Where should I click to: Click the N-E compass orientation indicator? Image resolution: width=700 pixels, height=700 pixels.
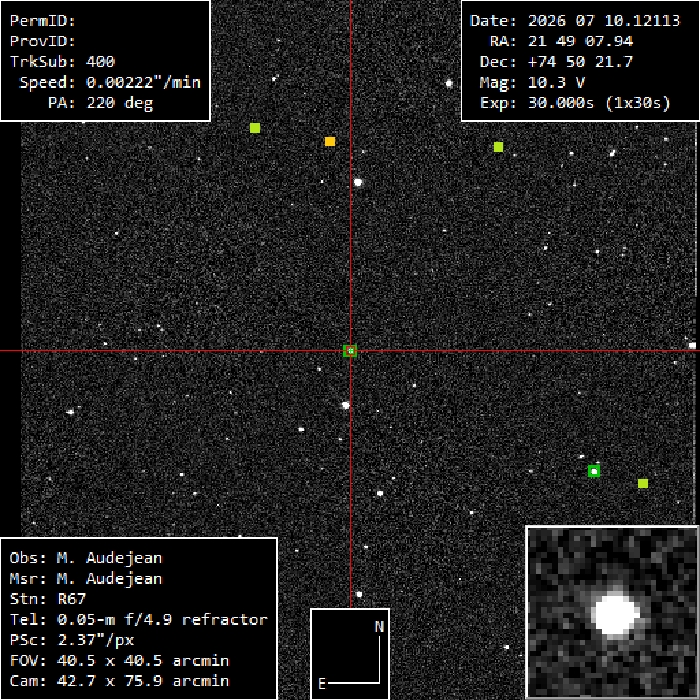tap(350, 654)
